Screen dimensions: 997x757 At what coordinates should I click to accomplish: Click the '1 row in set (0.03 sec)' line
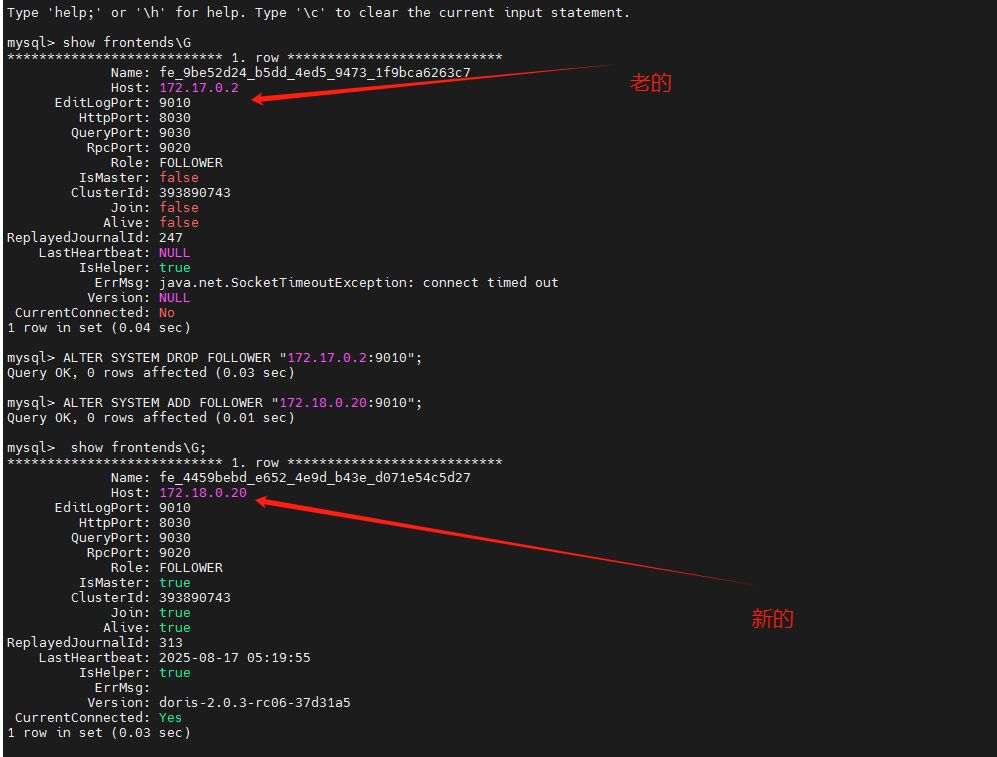pos(98,733)
